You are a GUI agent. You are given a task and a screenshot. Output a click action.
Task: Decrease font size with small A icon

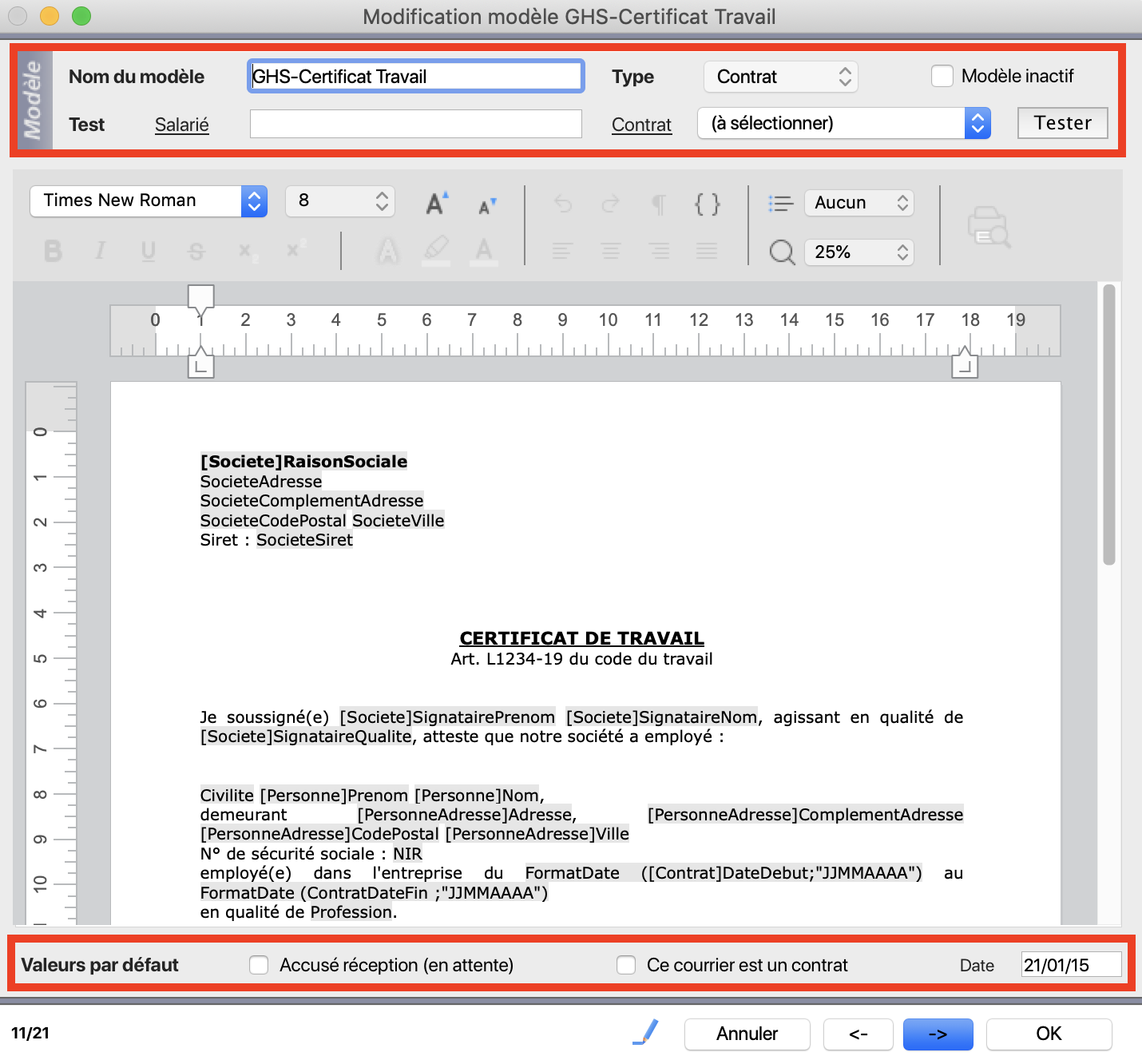coord(486,205)
